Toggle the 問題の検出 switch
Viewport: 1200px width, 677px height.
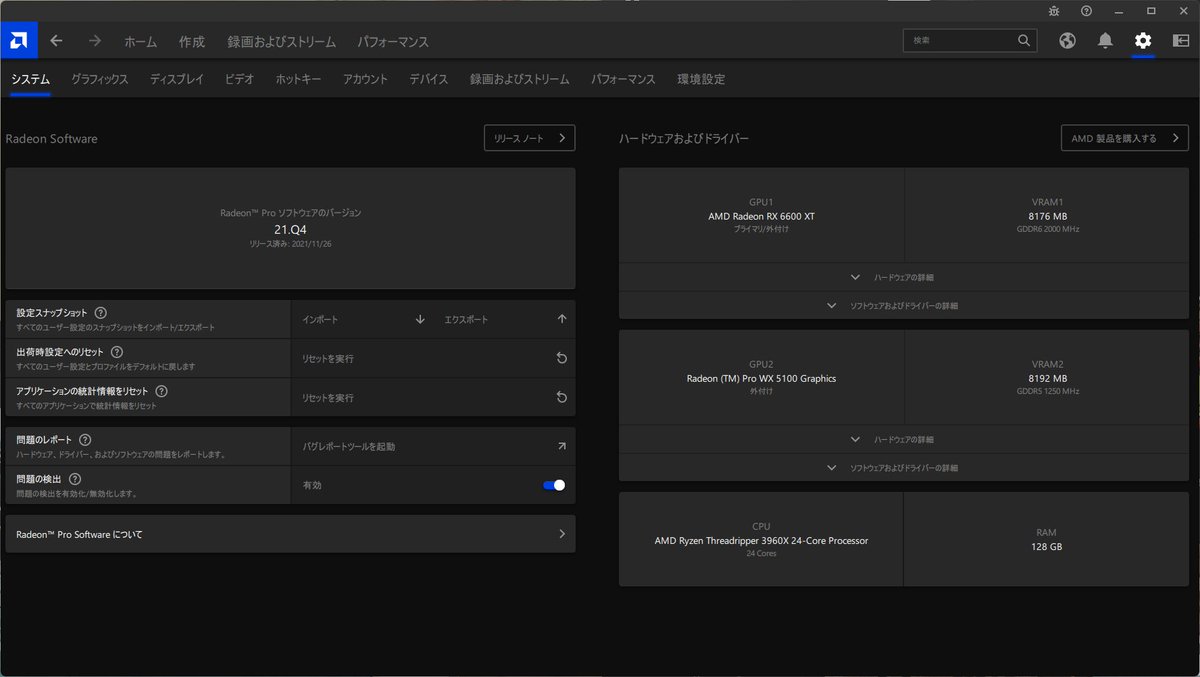[x=554, y=485]
